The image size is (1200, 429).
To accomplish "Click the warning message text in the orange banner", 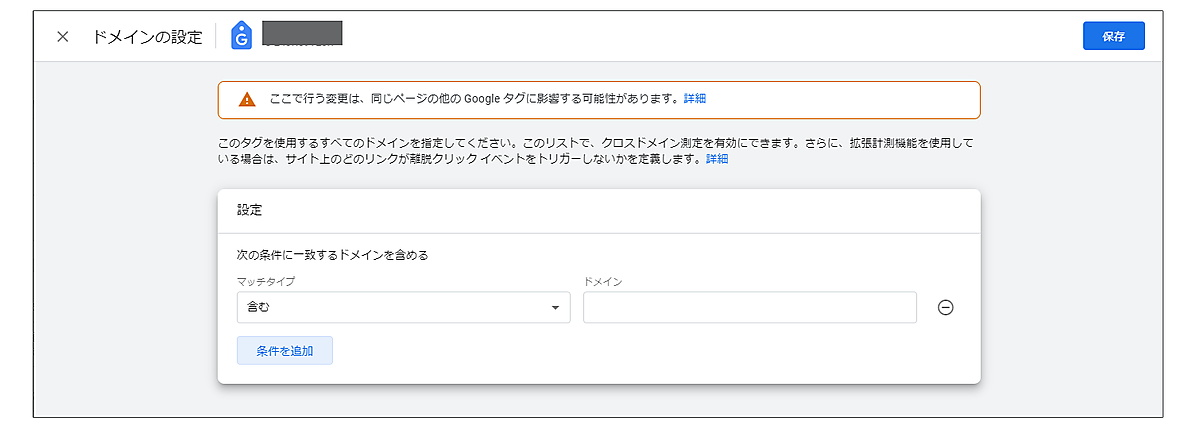I will (470, 99).
